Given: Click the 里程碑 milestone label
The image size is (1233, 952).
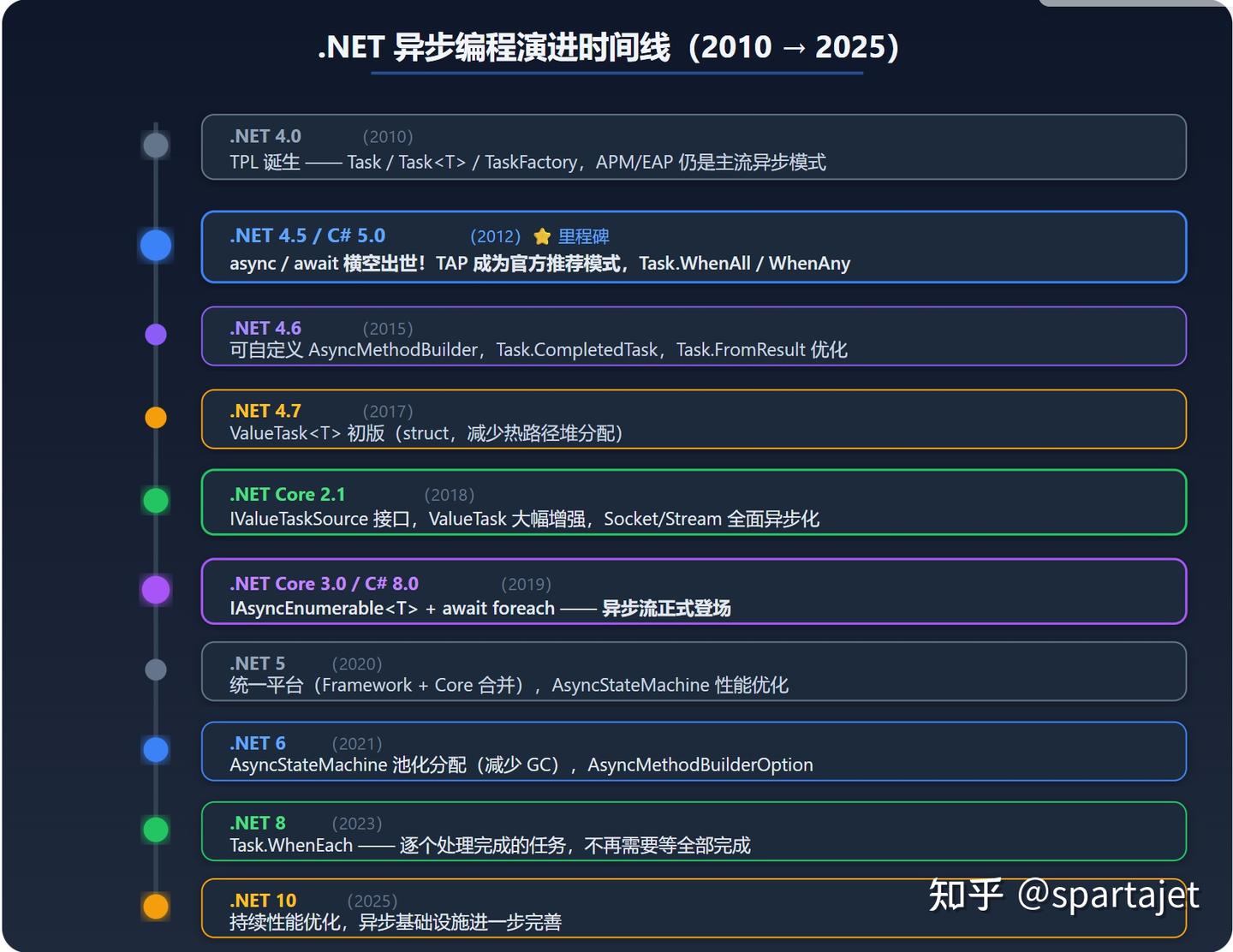Looking at the screenshot, I should point(583,236).
